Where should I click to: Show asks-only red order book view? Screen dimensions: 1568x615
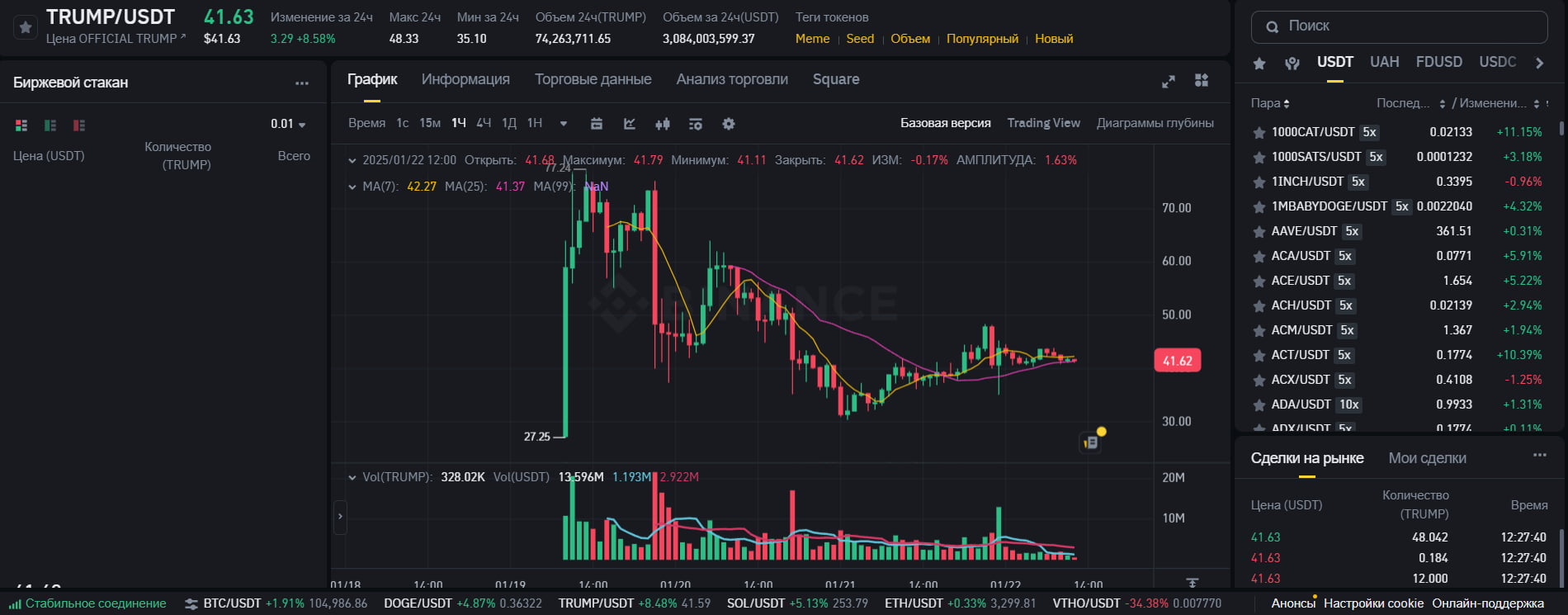pyautogui.click(x=79, y=125)
